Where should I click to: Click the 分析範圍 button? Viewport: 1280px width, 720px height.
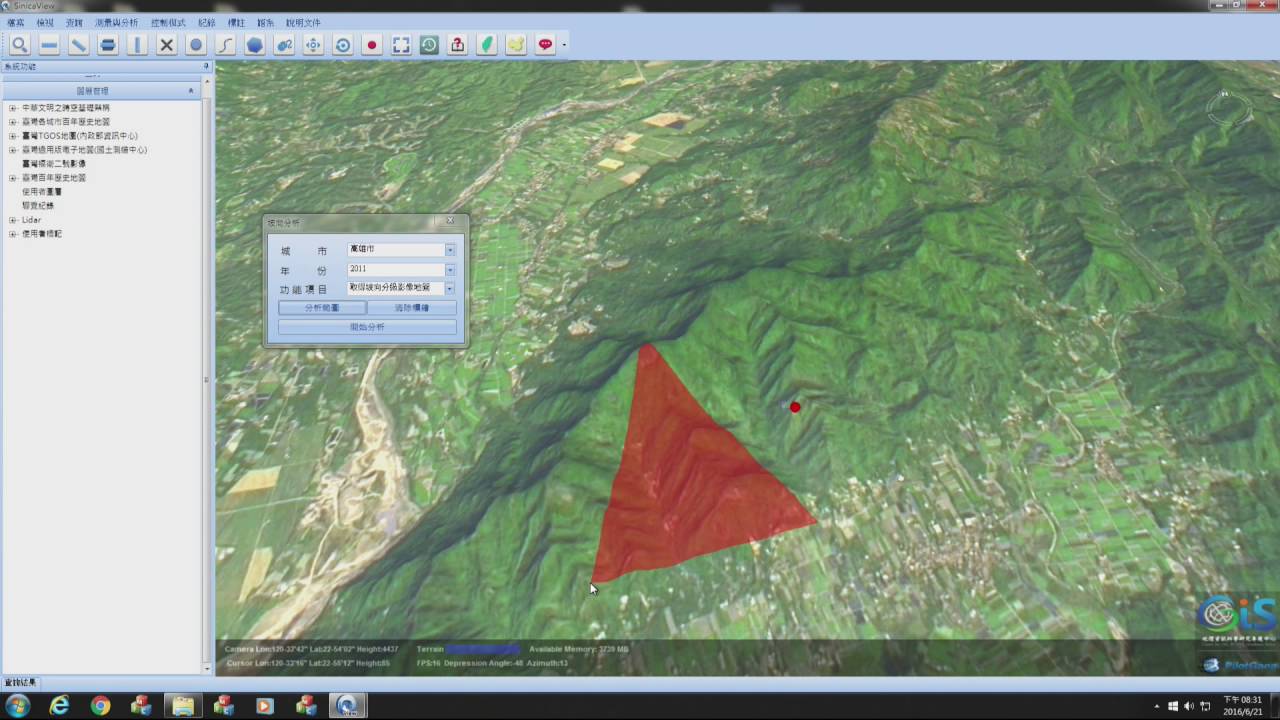(322, 308)
